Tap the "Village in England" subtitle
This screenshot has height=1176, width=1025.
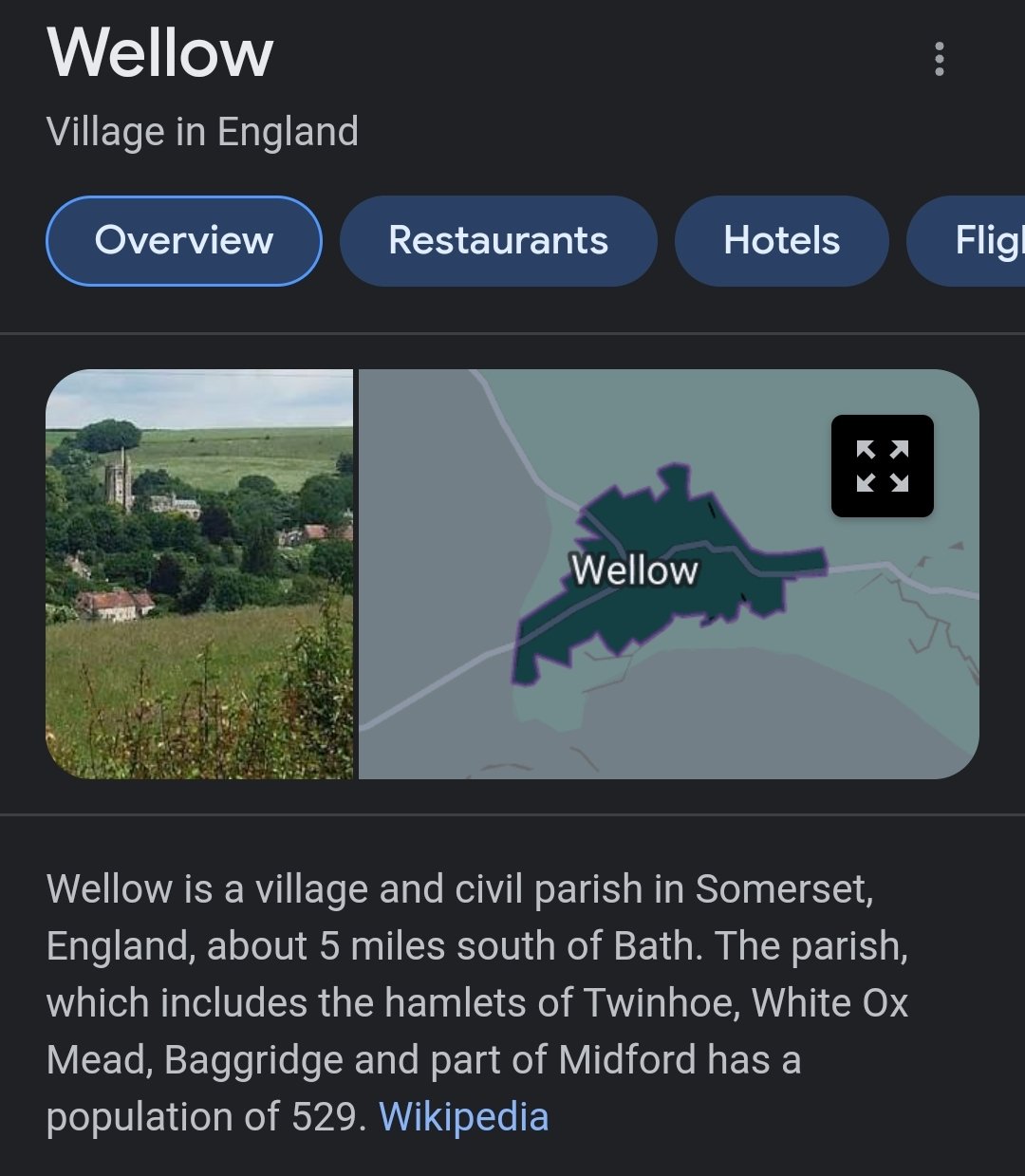click(202, 132)
